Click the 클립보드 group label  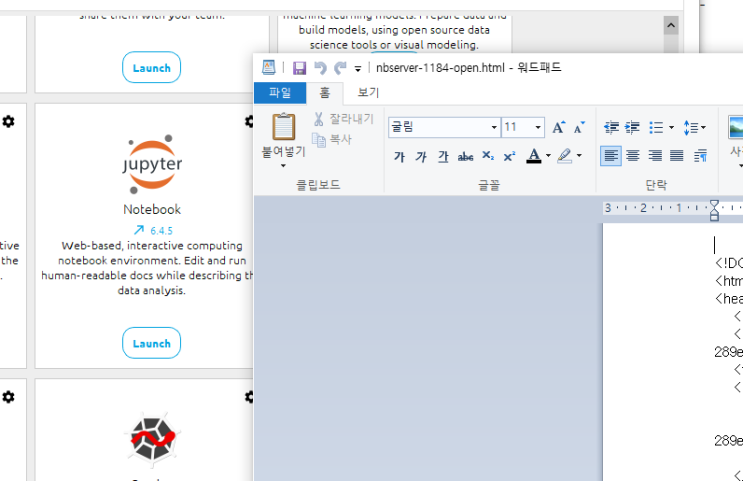click(318, 184)
